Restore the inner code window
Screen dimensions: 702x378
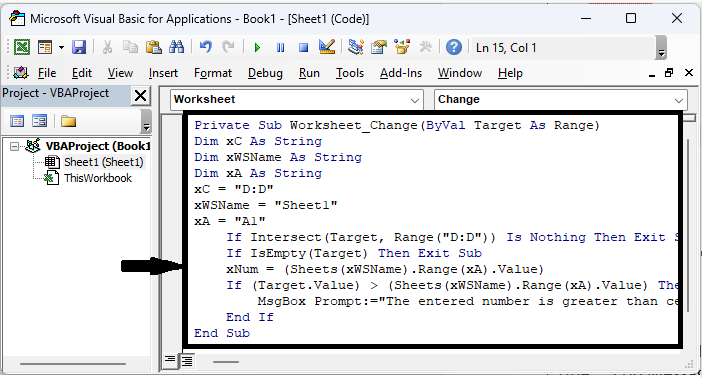pos(669,73)
